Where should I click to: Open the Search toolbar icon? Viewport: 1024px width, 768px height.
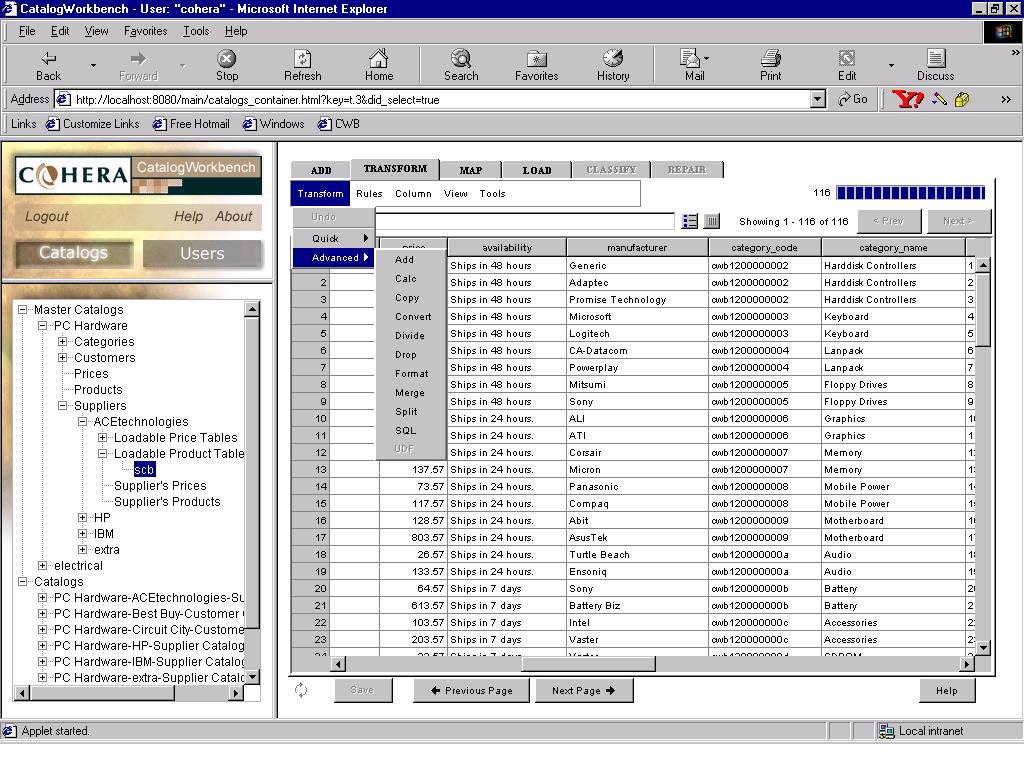tap(461, 59)
